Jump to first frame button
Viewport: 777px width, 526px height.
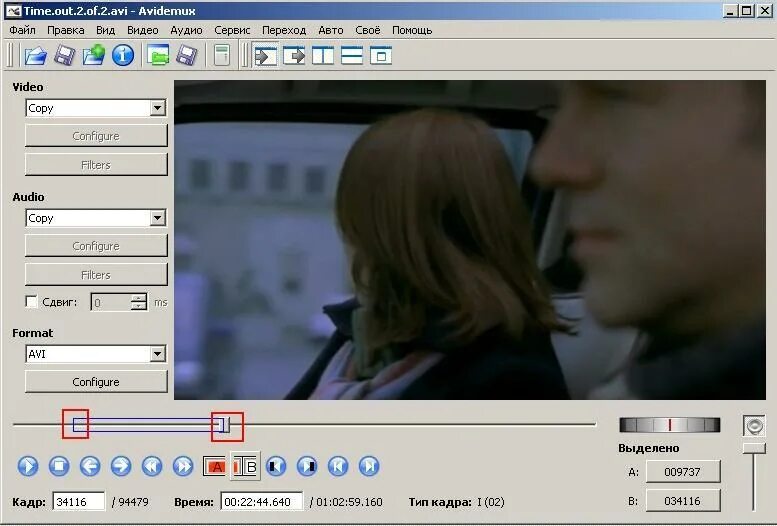click(x=338, y=467)
